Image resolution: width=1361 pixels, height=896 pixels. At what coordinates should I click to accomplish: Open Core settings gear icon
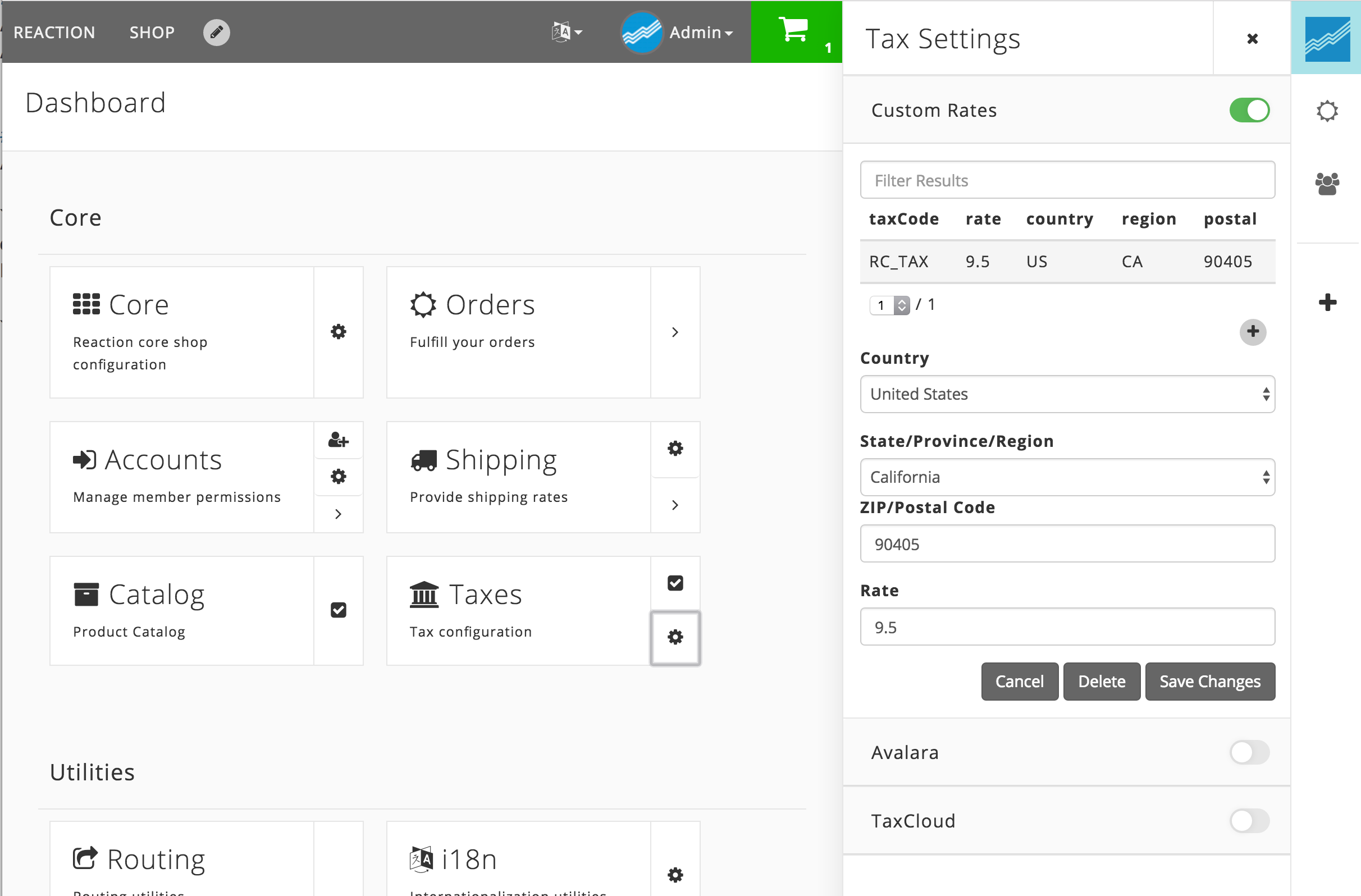[339, 332]
